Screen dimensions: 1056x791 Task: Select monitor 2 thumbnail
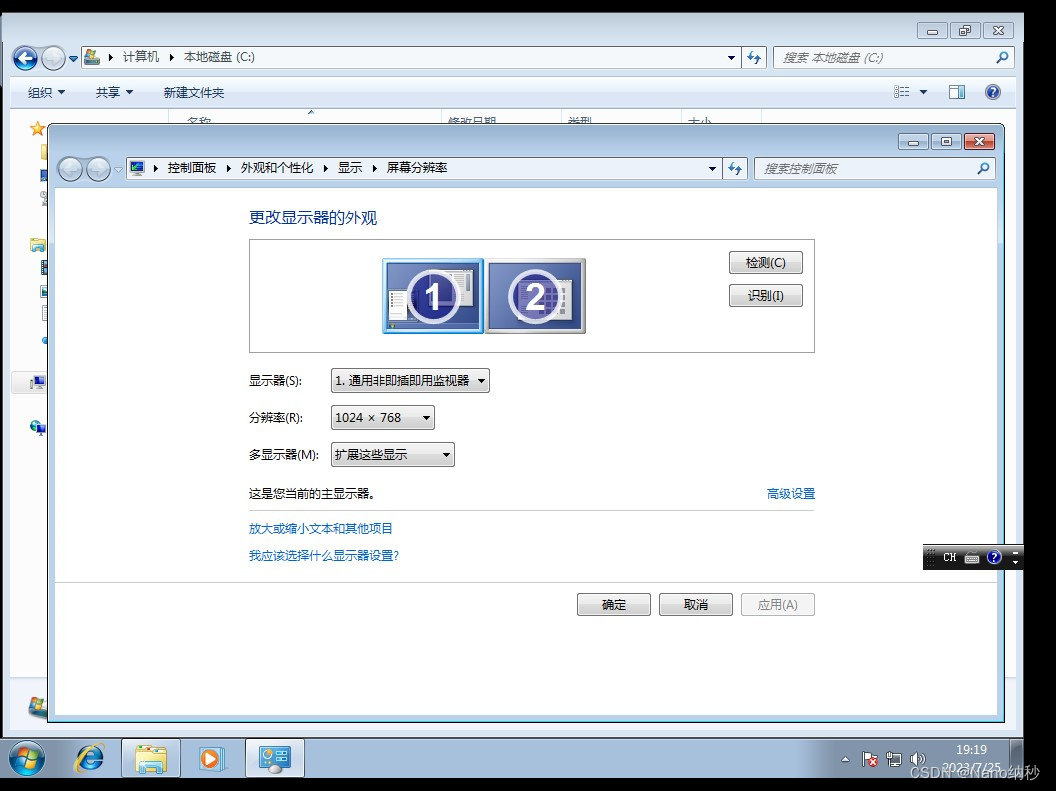[x=535, y=296]
